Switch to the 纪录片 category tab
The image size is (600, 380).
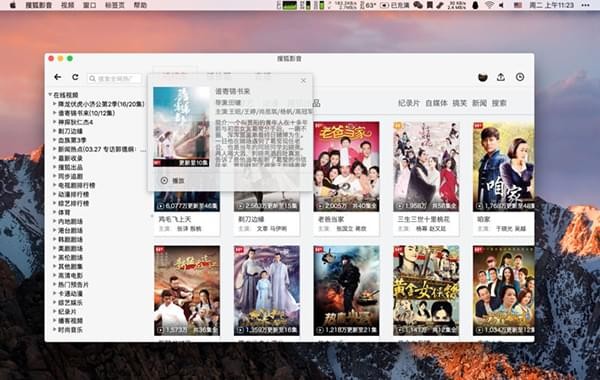click(x=409, y=103)
